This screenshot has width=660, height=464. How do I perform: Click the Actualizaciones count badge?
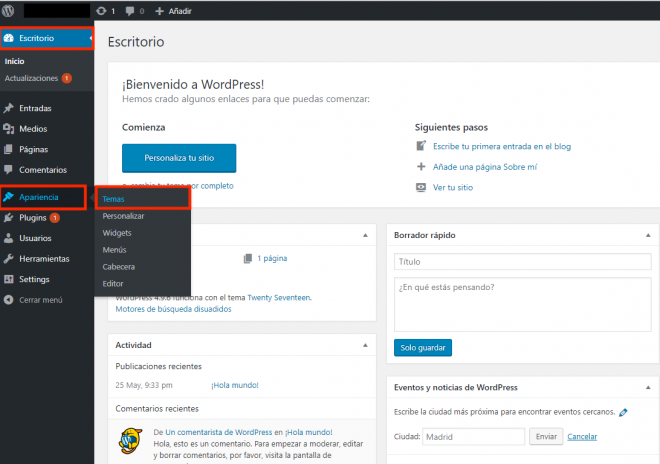(x=67, y=78)
